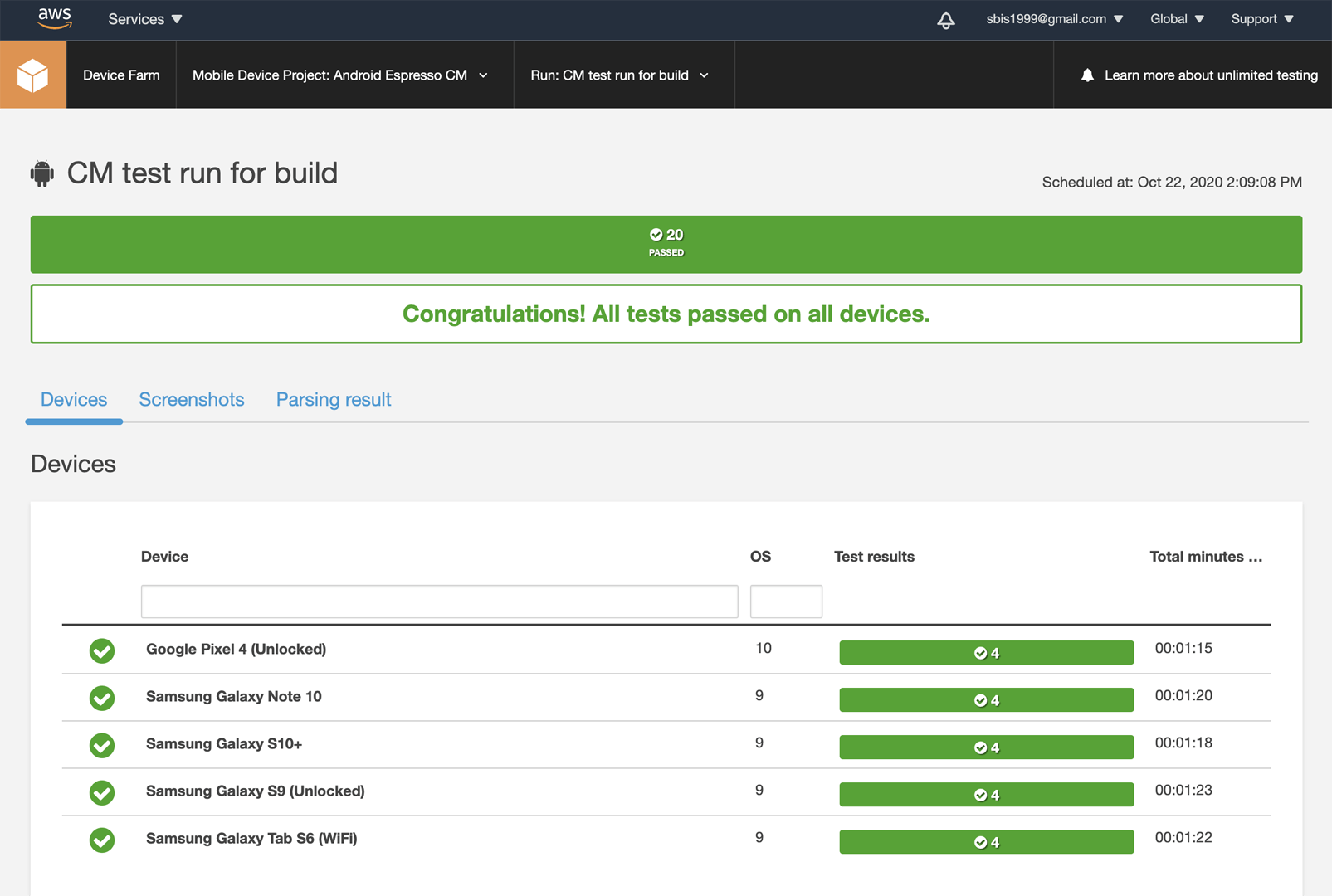1332x896 pixels.
Task: Open Samsung Galaxy Note 10 device results
Action: (x=234, y=696)
